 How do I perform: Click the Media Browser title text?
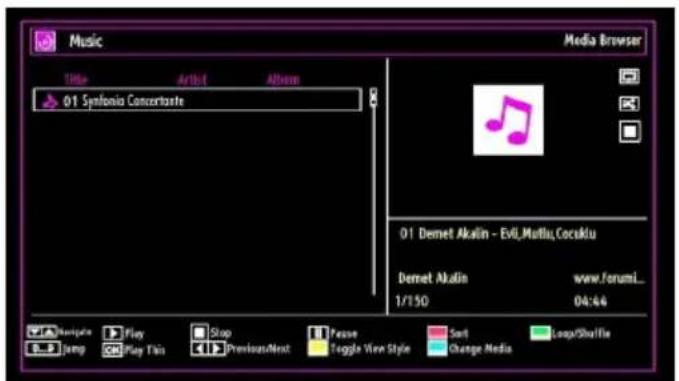pyautogui.click(x=602, y=41)
